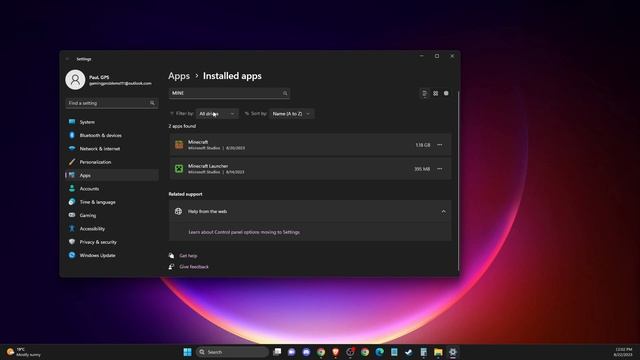Click the Help from the web globe icon
640x360 pixels.
[178, 211]
